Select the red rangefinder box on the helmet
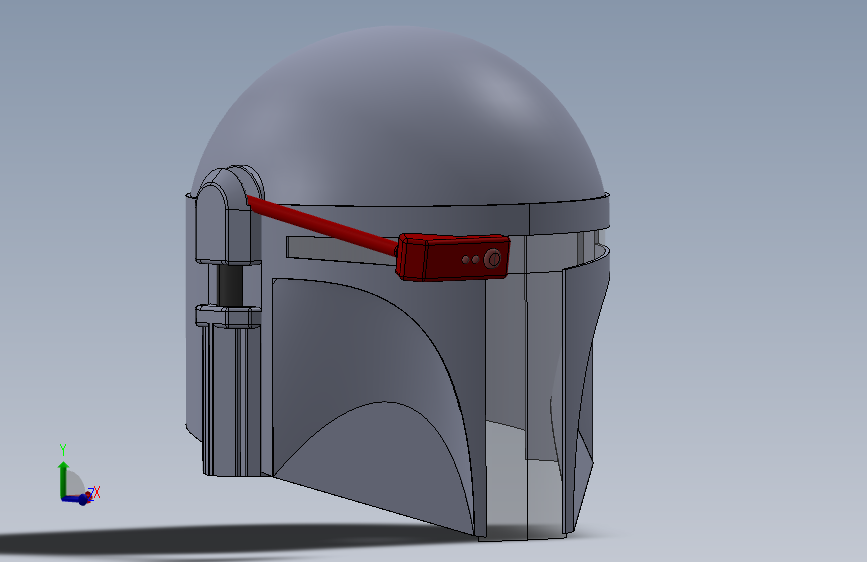Viewport: 867px width, 562px height. pos(453,257)
